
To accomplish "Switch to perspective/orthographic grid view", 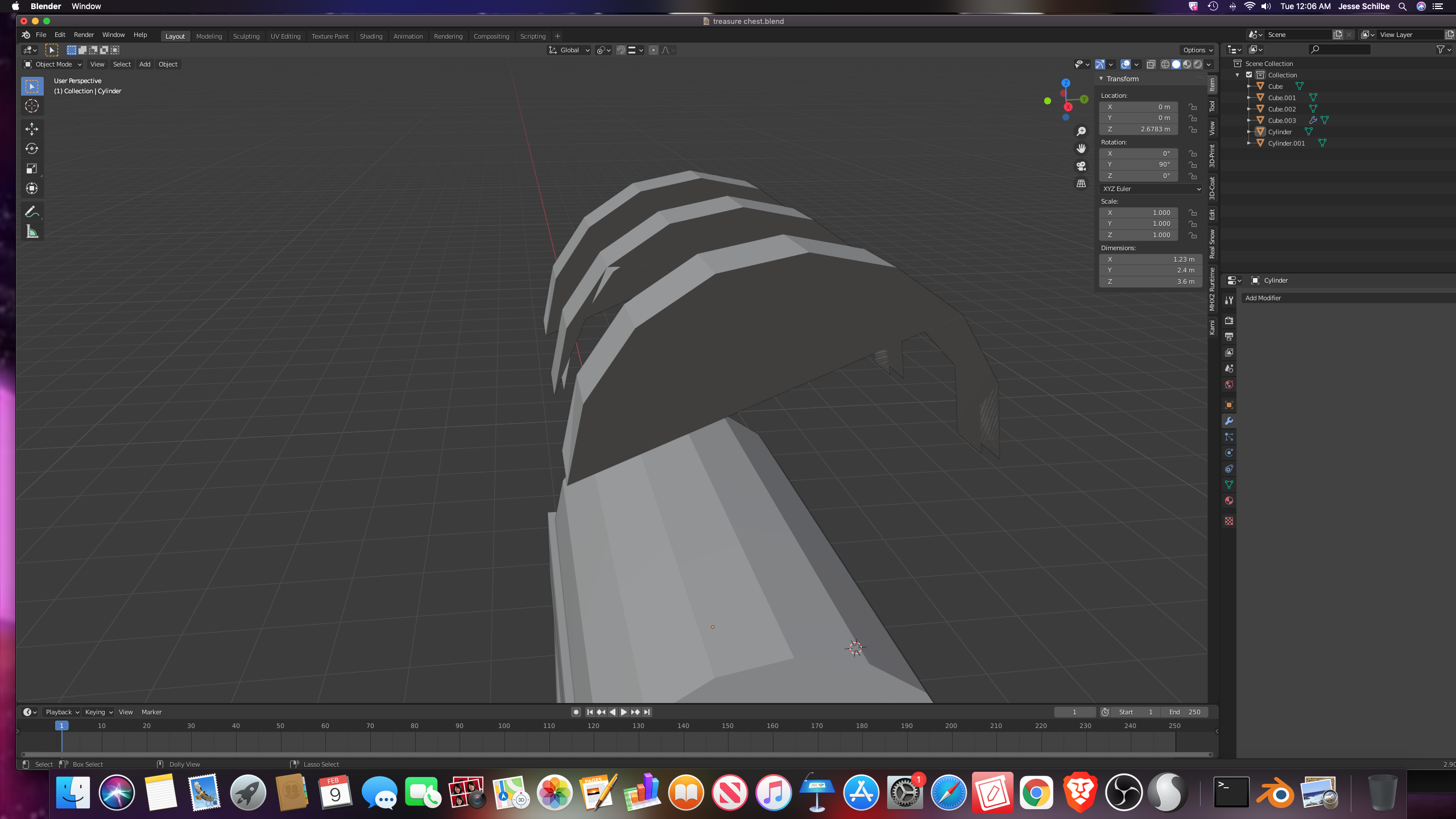I will tap(1081, 184).
